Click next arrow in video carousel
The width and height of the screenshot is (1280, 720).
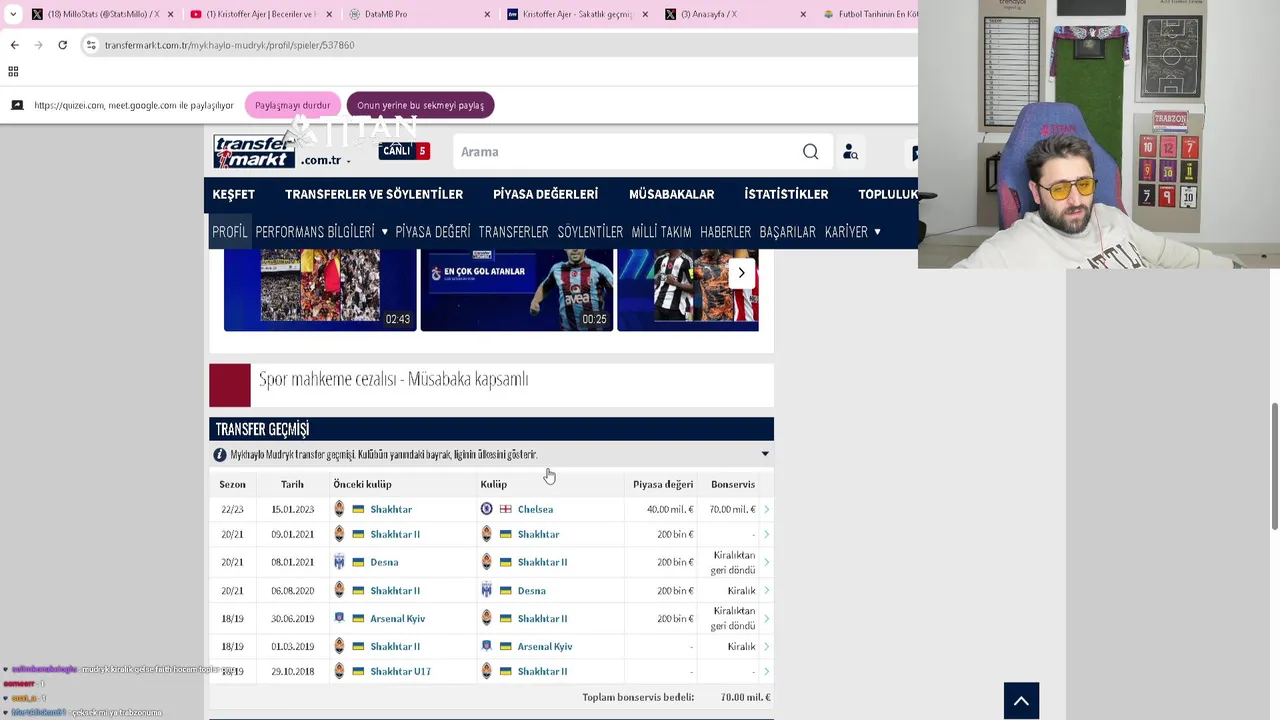(x=741, y=273)
